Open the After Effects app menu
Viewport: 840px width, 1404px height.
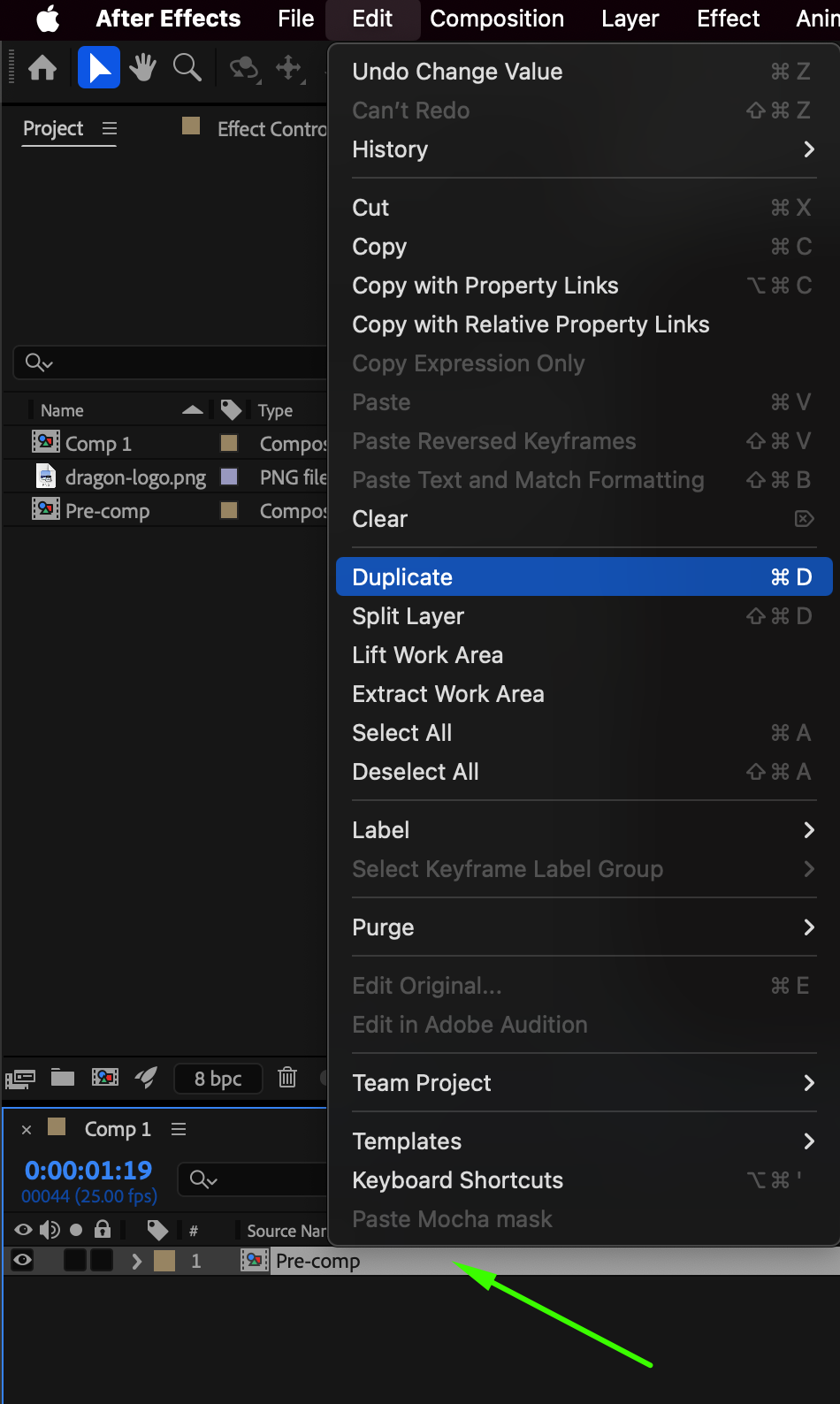(x=168, y=19)
